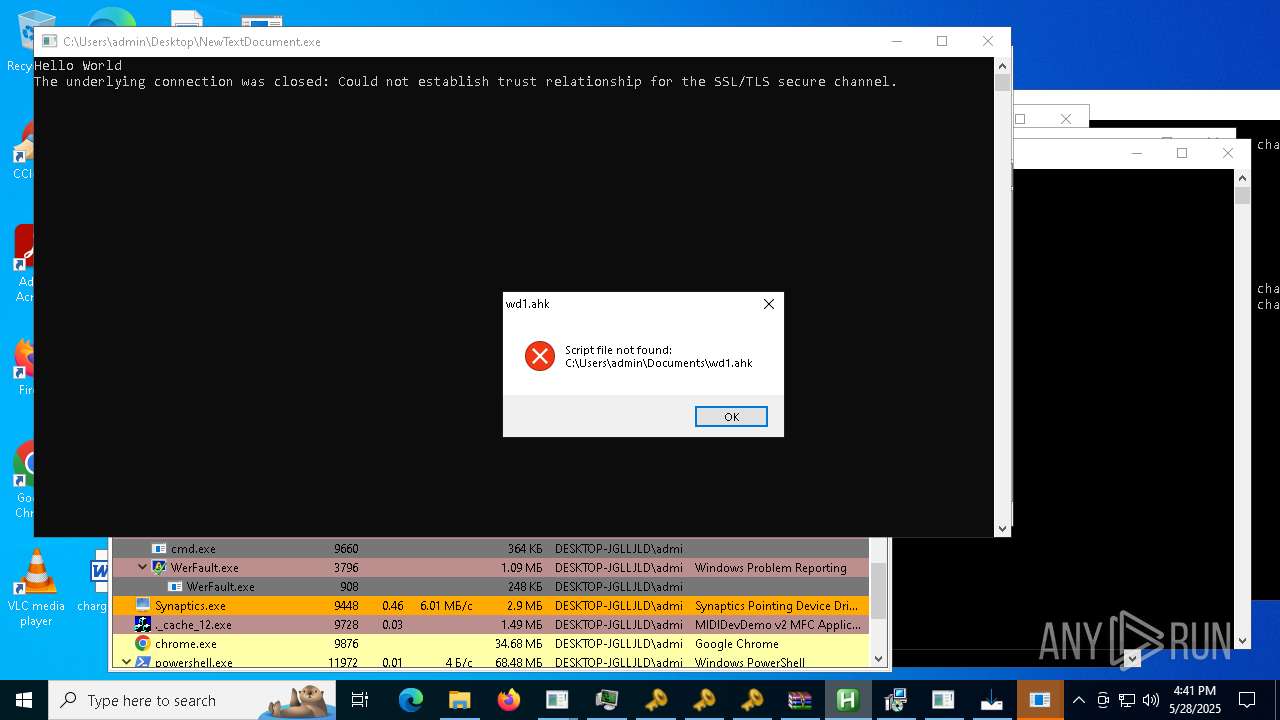Launch Microsoft Edge from taskbar
This screenshot has height=720, width=1280.
click(411, 700)
